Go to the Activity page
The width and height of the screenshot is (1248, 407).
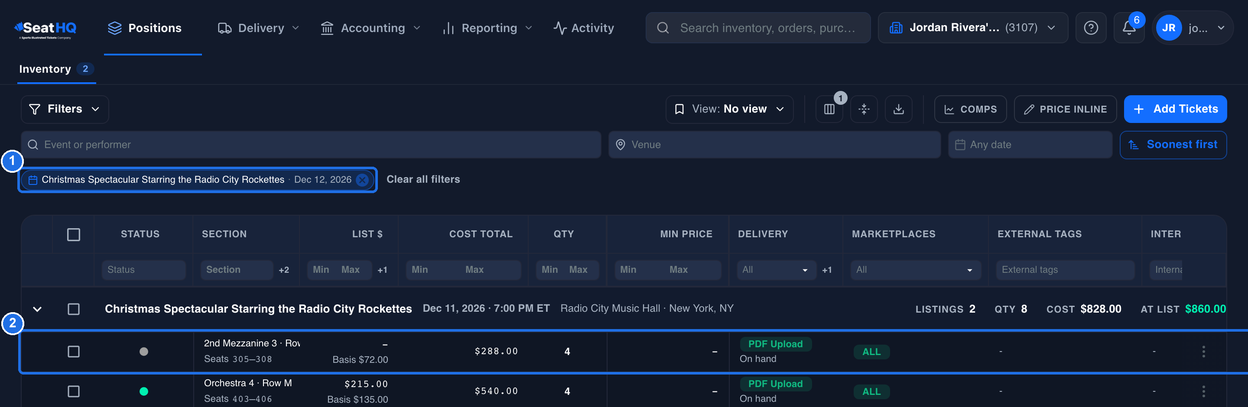point(584,28)
